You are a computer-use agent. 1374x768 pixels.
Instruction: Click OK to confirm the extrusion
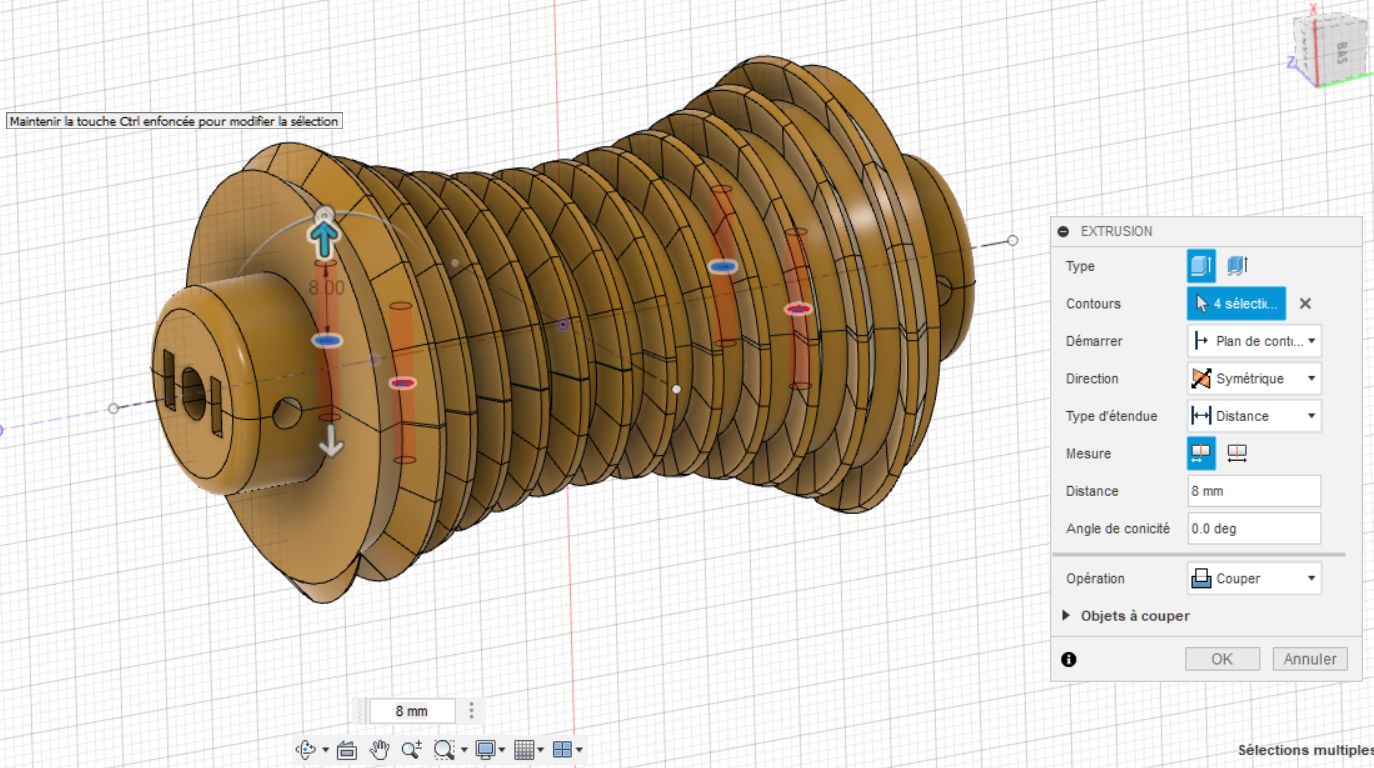[1222, 659]
